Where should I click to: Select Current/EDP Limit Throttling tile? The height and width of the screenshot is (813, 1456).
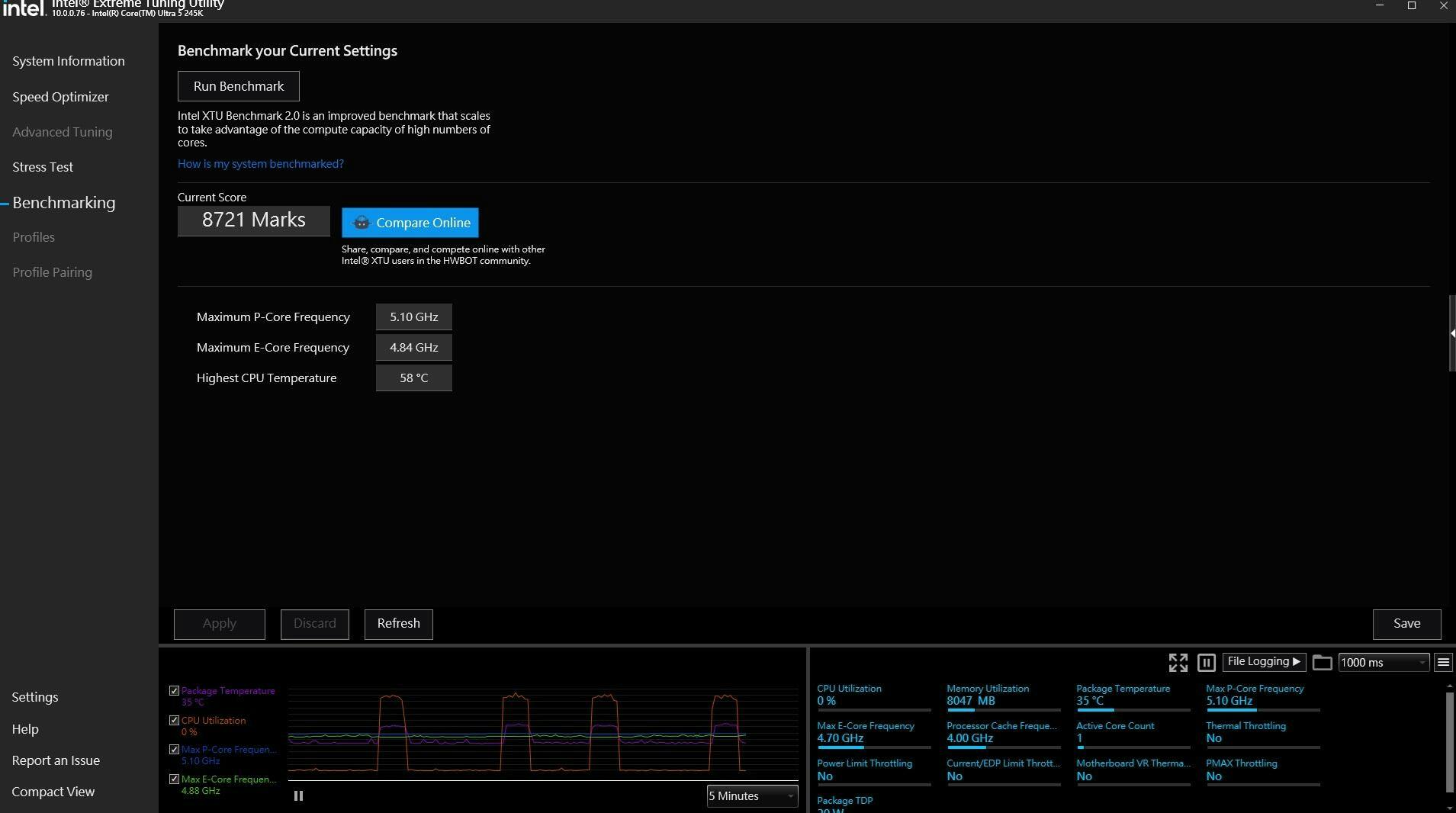click(1004, 772)
